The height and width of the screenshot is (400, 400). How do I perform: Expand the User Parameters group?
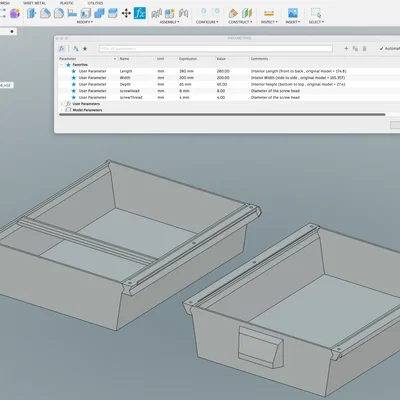[61, 104]
